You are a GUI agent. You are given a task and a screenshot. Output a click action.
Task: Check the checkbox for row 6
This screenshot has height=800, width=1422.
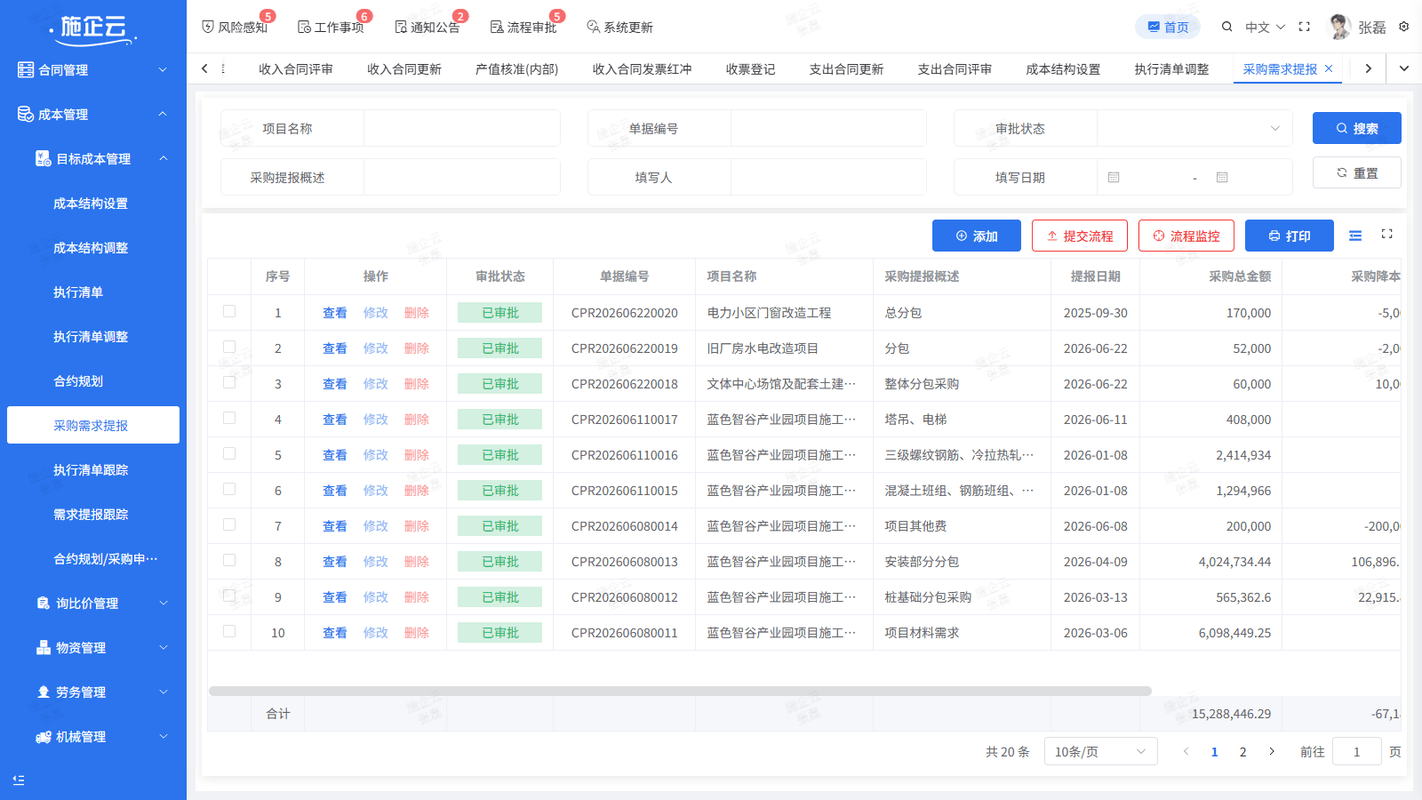point(229,489)
